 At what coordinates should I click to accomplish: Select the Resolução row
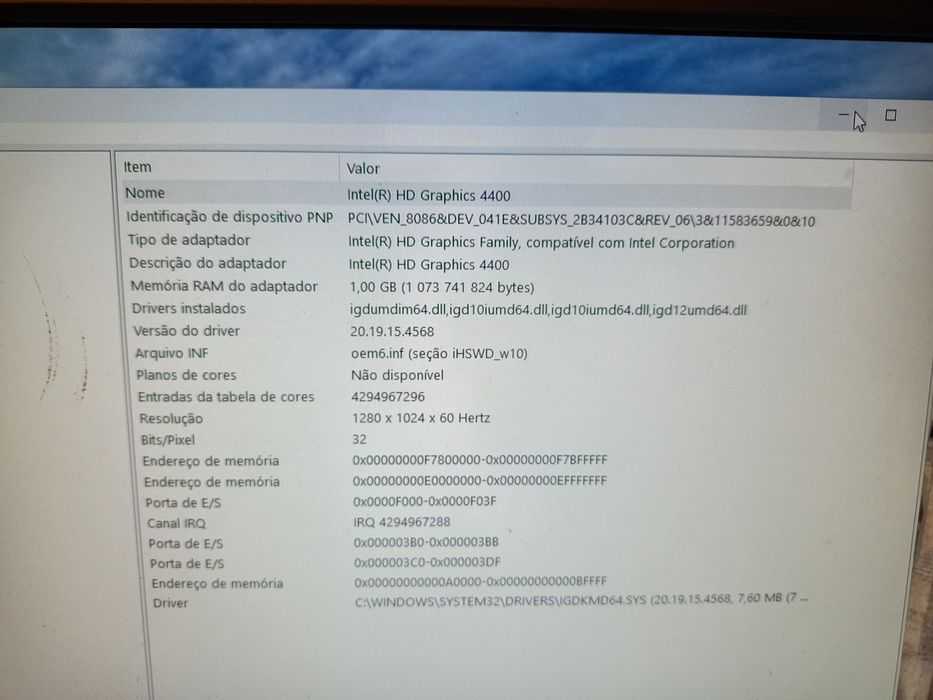315,418
